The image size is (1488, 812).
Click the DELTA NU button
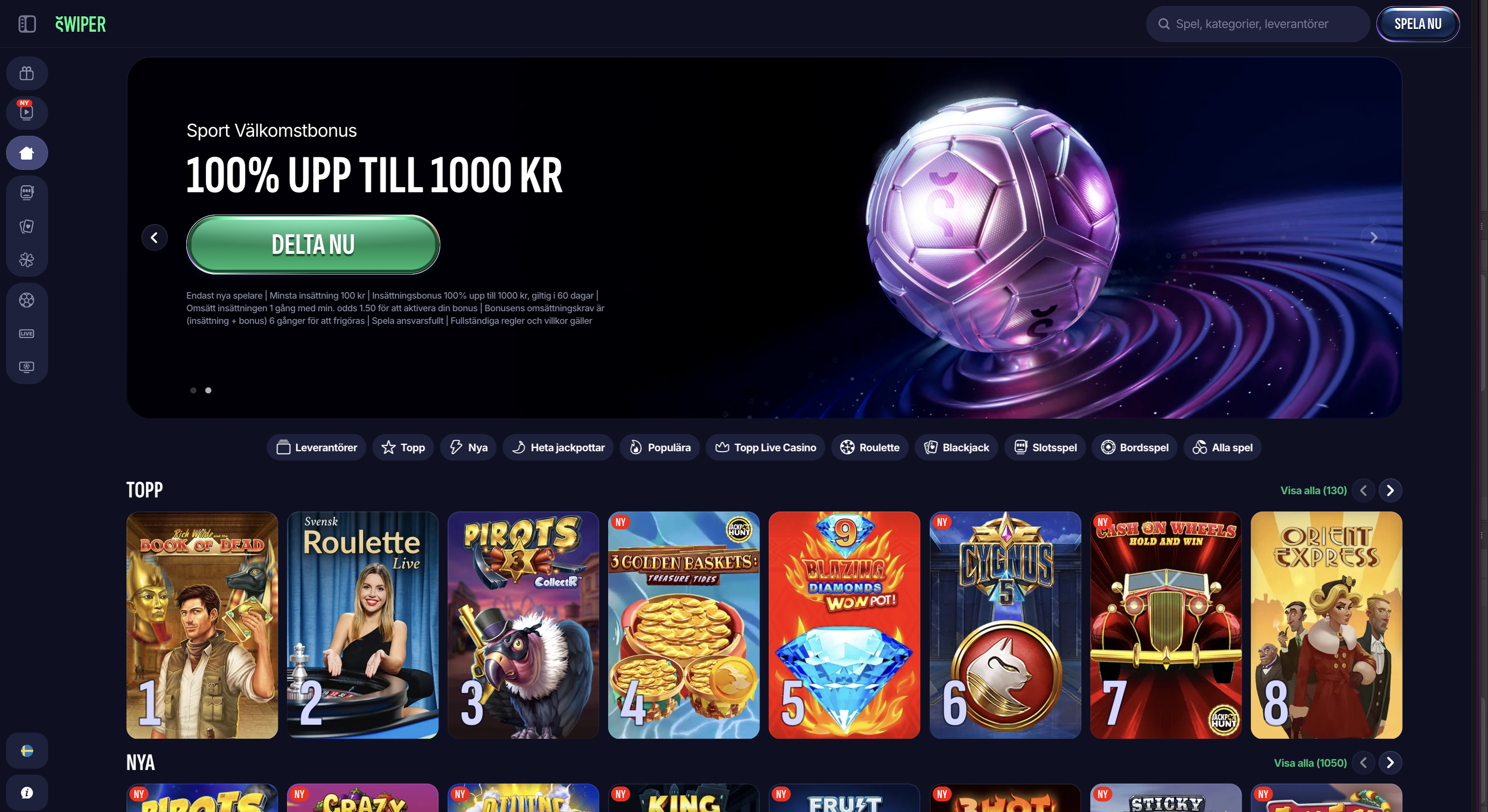click(x=313, y=244)
